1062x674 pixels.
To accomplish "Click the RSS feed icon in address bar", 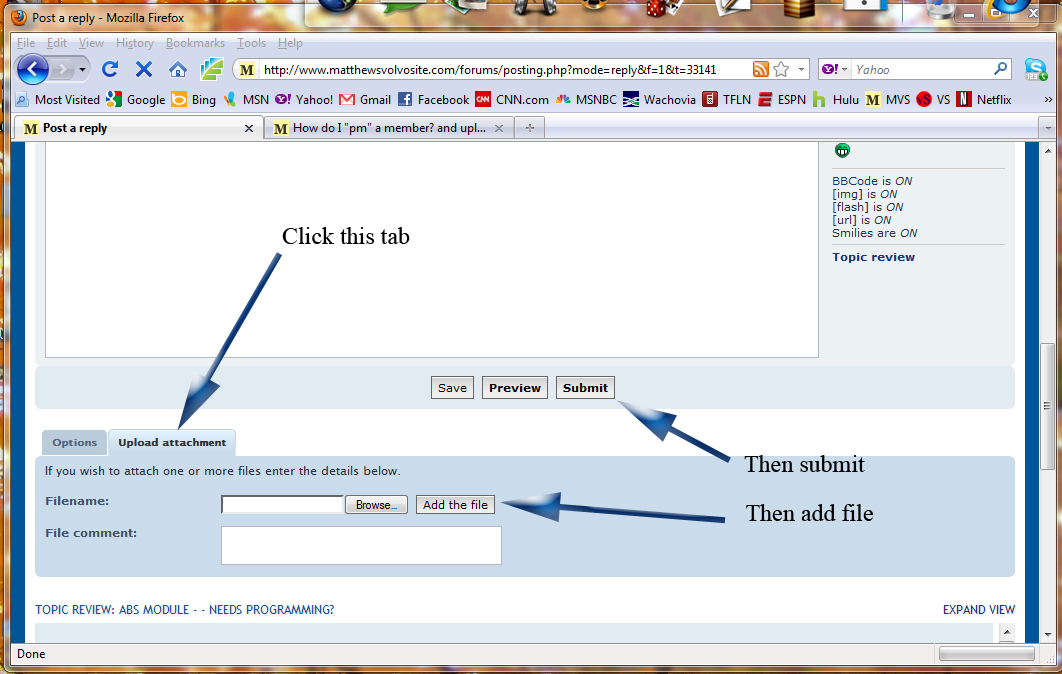I will coord(761,69).
